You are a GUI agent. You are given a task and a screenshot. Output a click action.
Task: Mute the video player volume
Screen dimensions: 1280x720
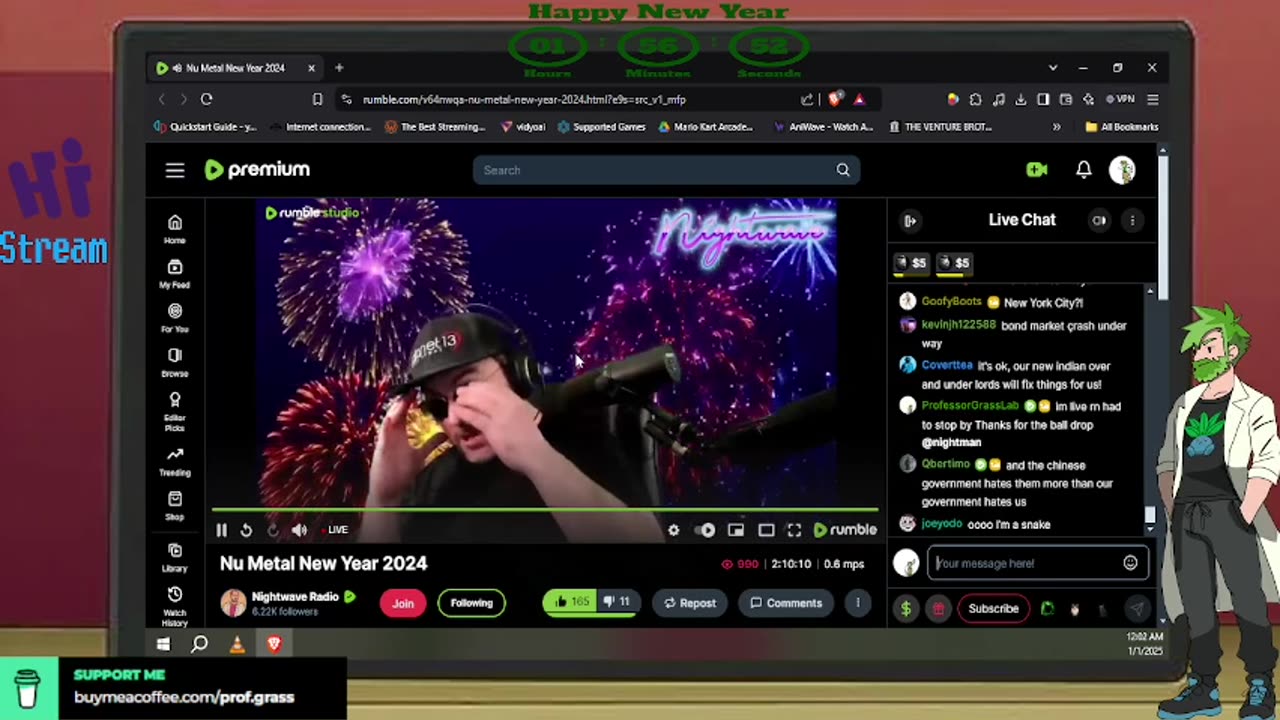coord(299,530)
